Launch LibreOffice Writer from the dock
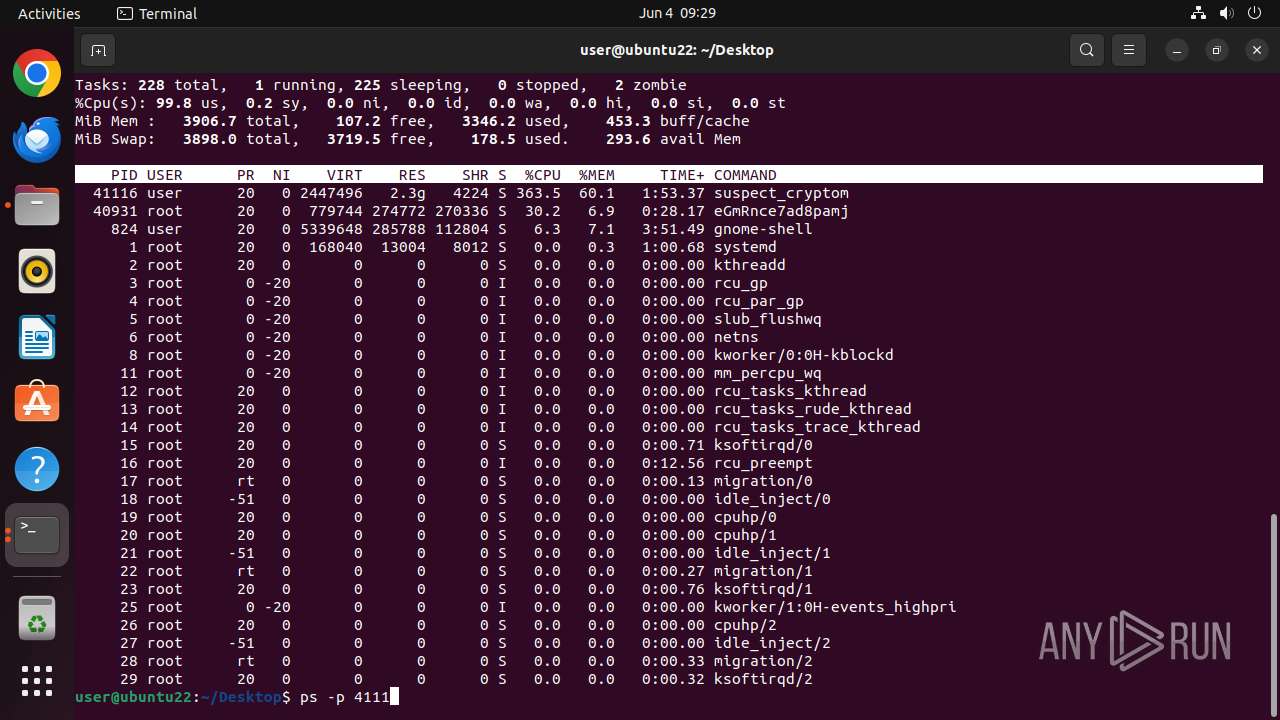The height and width of the screenshot is (720, 1280). click(37, 337)
